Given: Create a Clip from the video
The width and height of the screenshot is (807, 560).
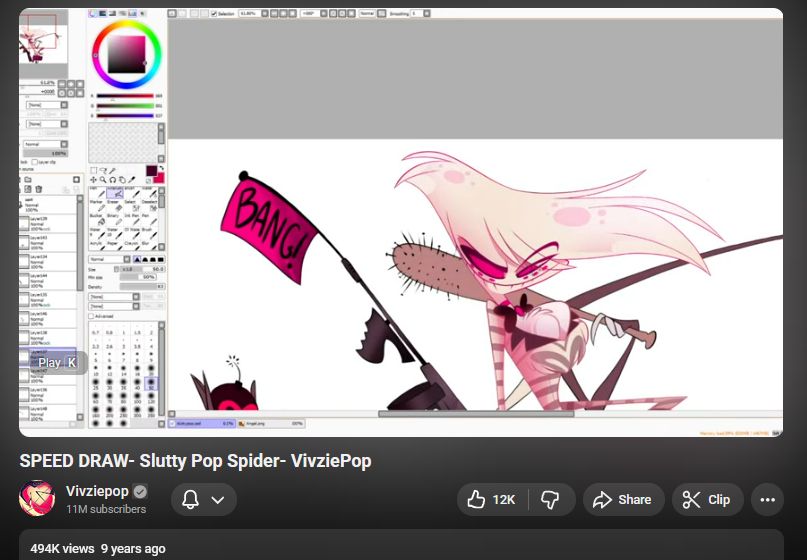Looking at the screenshot, I should pyautogui.click(x=707, y=499).
